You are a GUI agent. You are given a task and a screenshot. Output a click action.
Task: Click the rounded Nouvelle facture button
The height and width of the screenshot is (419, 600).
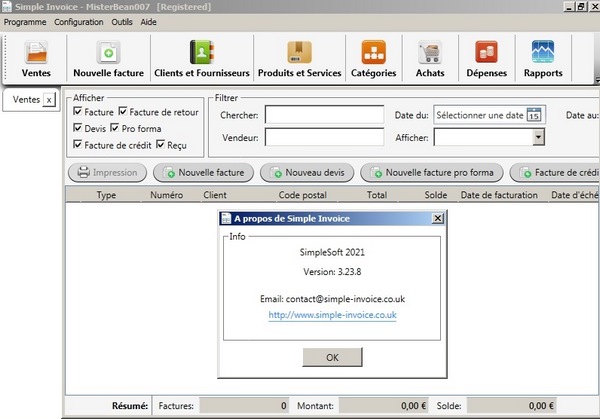pos(203,173)
